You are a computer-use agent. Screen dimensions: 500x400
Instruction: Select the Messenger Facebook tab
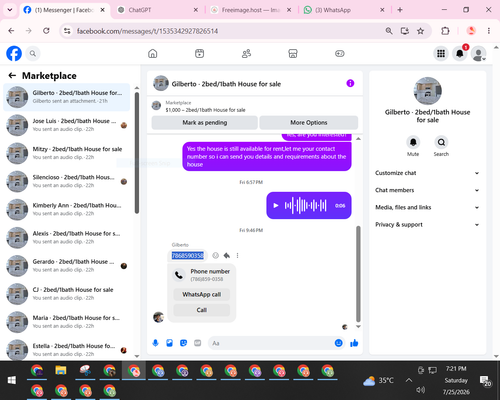(x=65, y=10)
